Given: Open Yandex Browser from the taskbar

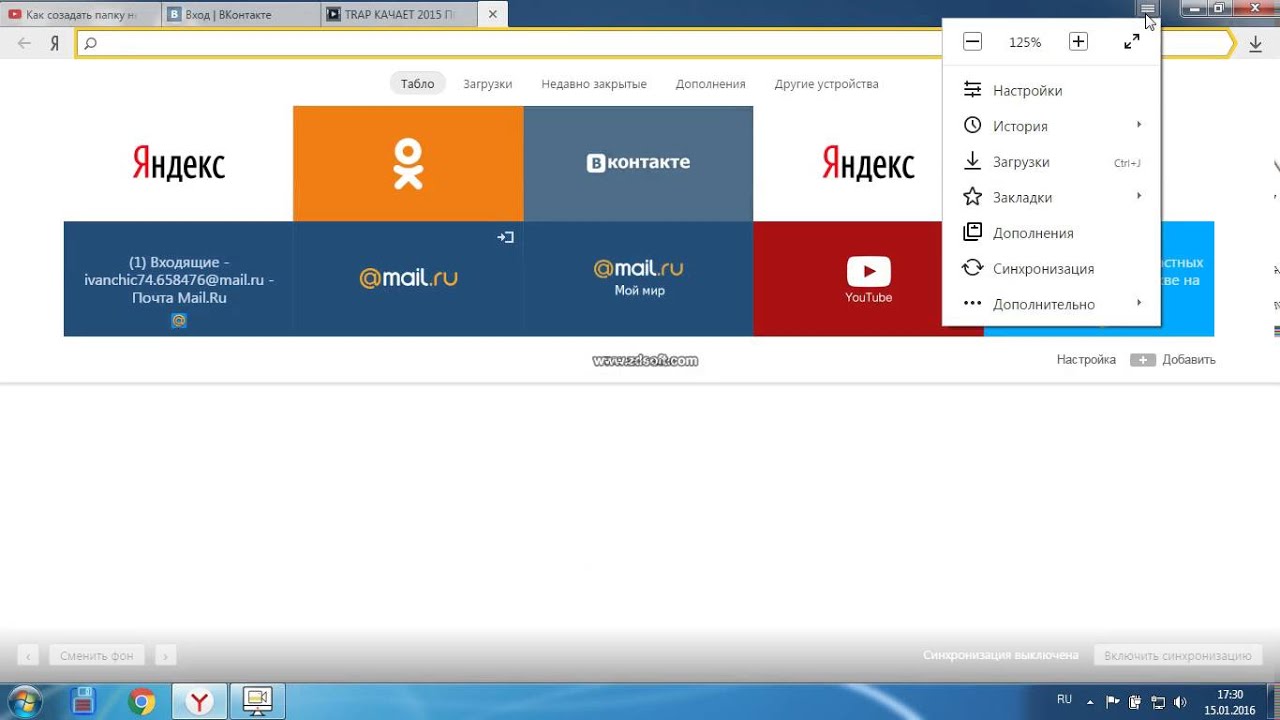Looking at the screenshot, I should coord(200,702).
